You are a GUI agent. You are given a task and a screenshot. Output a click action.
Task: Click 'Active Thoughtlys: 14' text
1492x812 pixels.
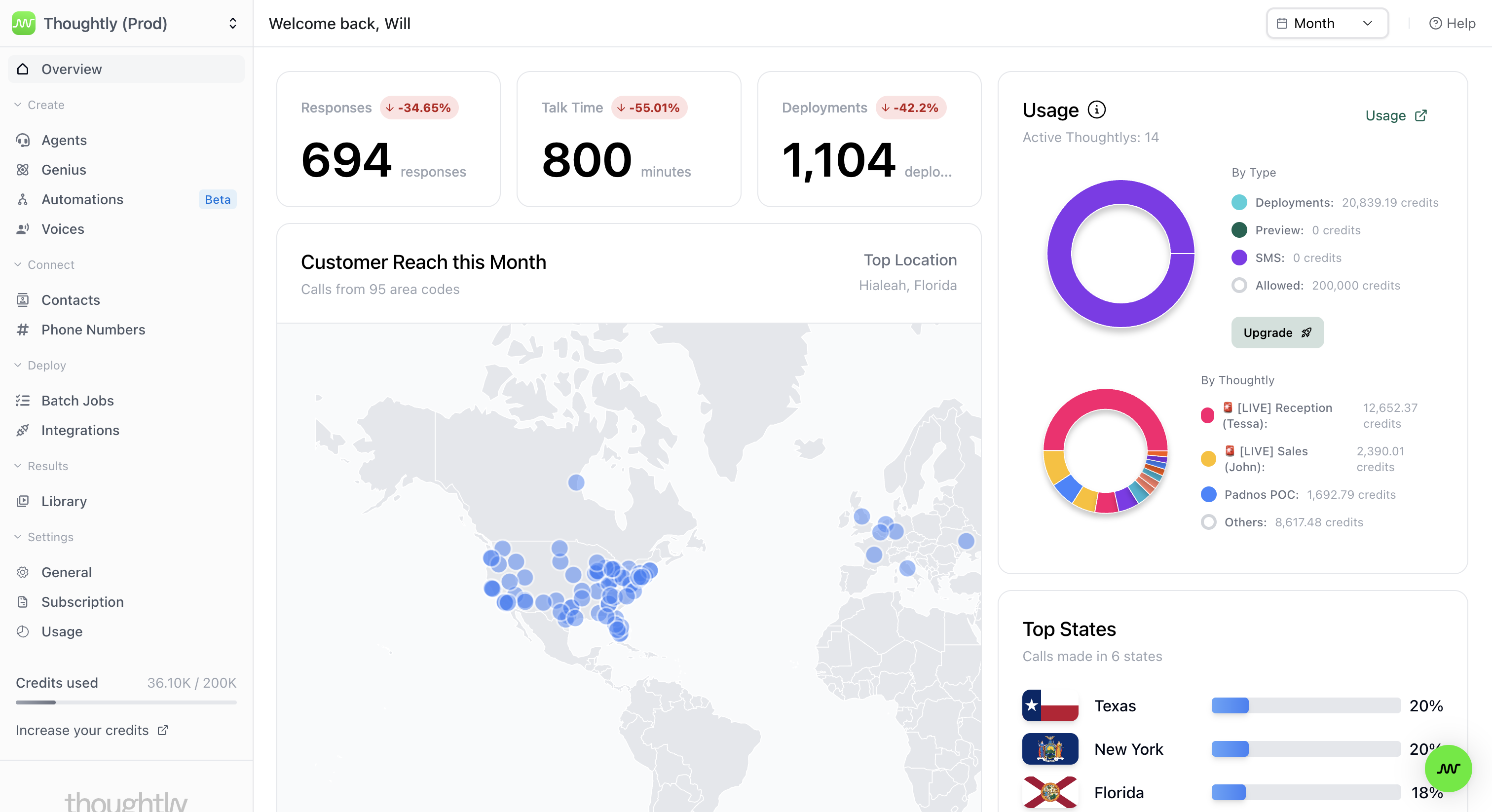point(1090,137)
